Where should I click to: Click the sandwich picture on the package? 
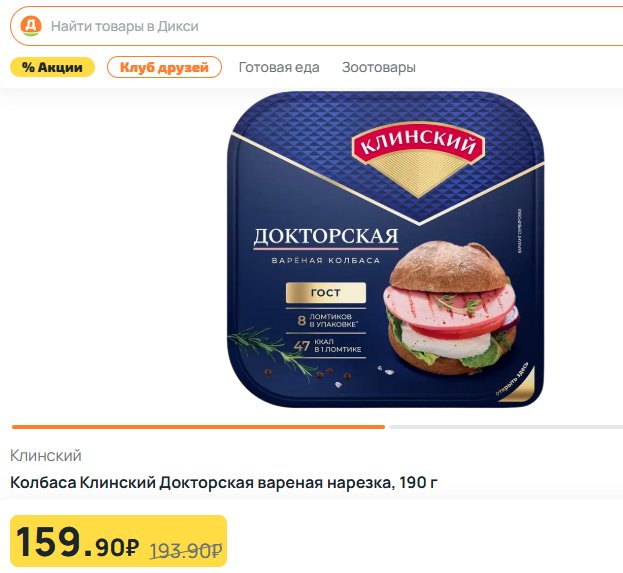451,309
